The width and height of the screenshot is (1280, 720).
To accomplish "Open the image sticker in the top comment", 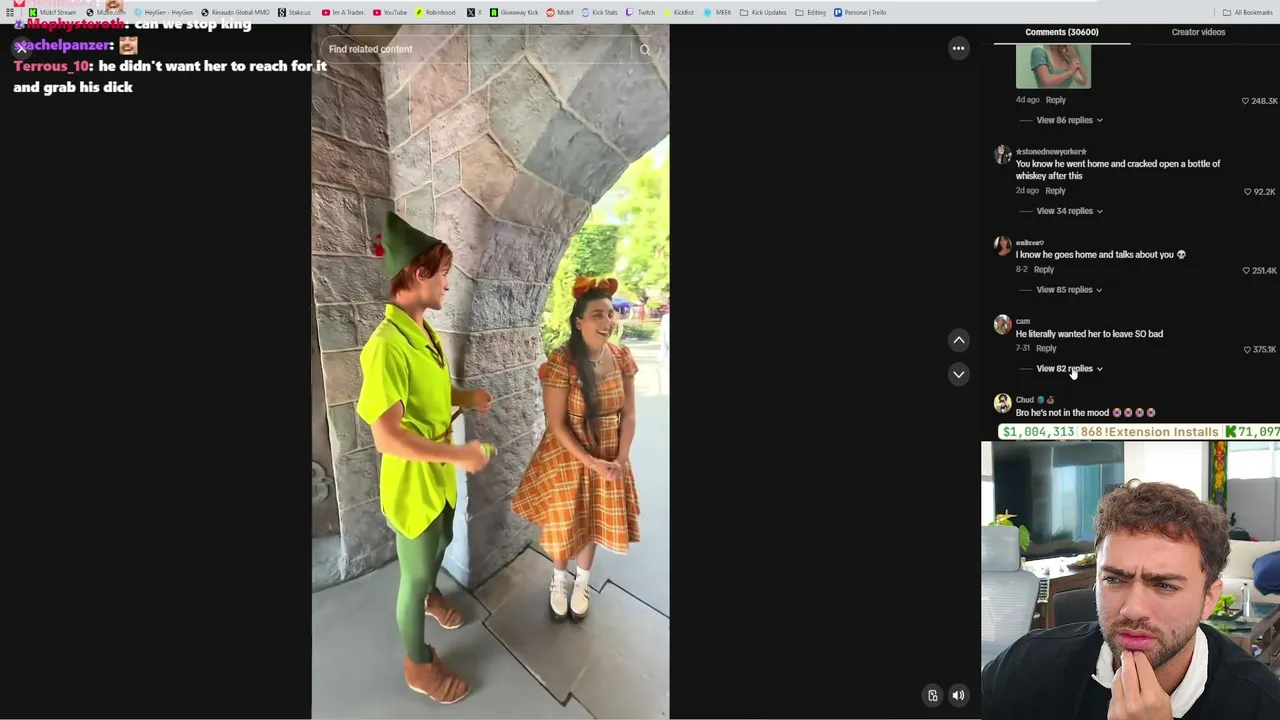I will 1053,66.
